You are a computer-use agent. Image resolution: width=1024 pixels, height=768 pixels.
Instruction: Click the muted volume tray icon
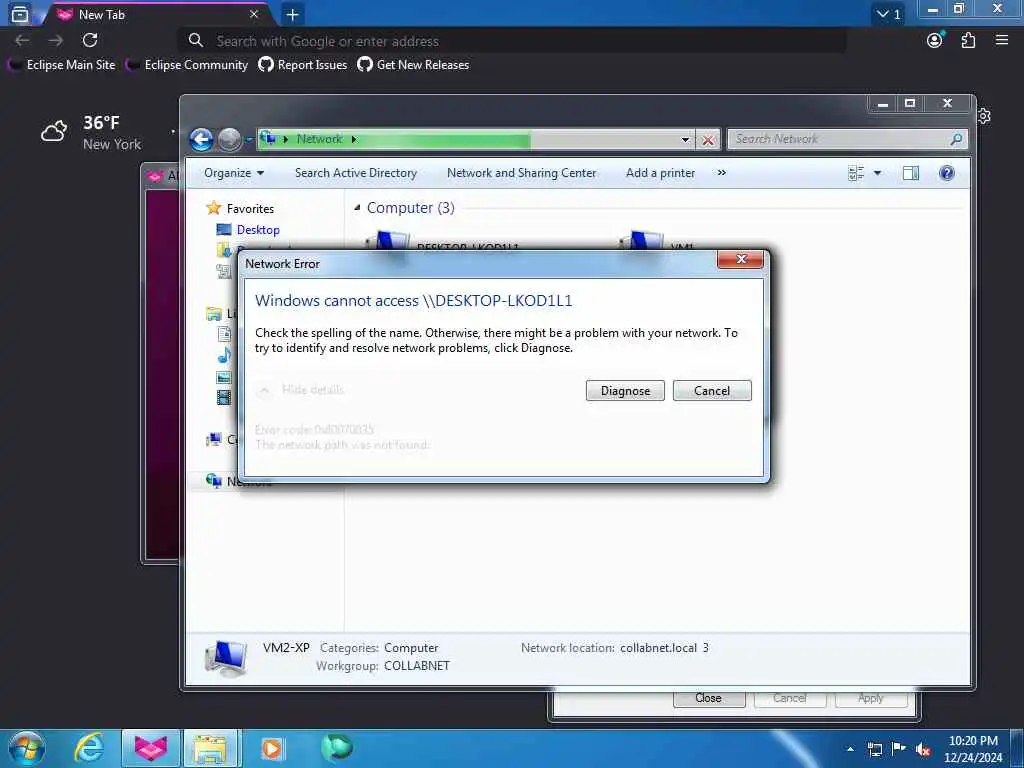(923, 749)
